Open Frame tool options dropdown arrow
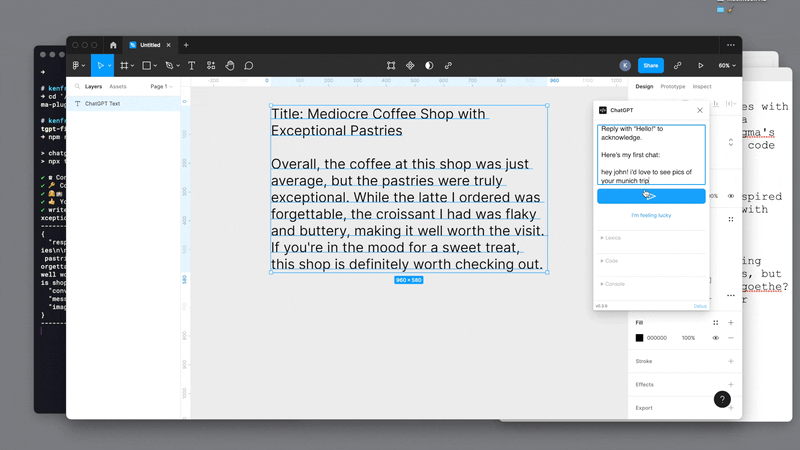 point(132,66)
